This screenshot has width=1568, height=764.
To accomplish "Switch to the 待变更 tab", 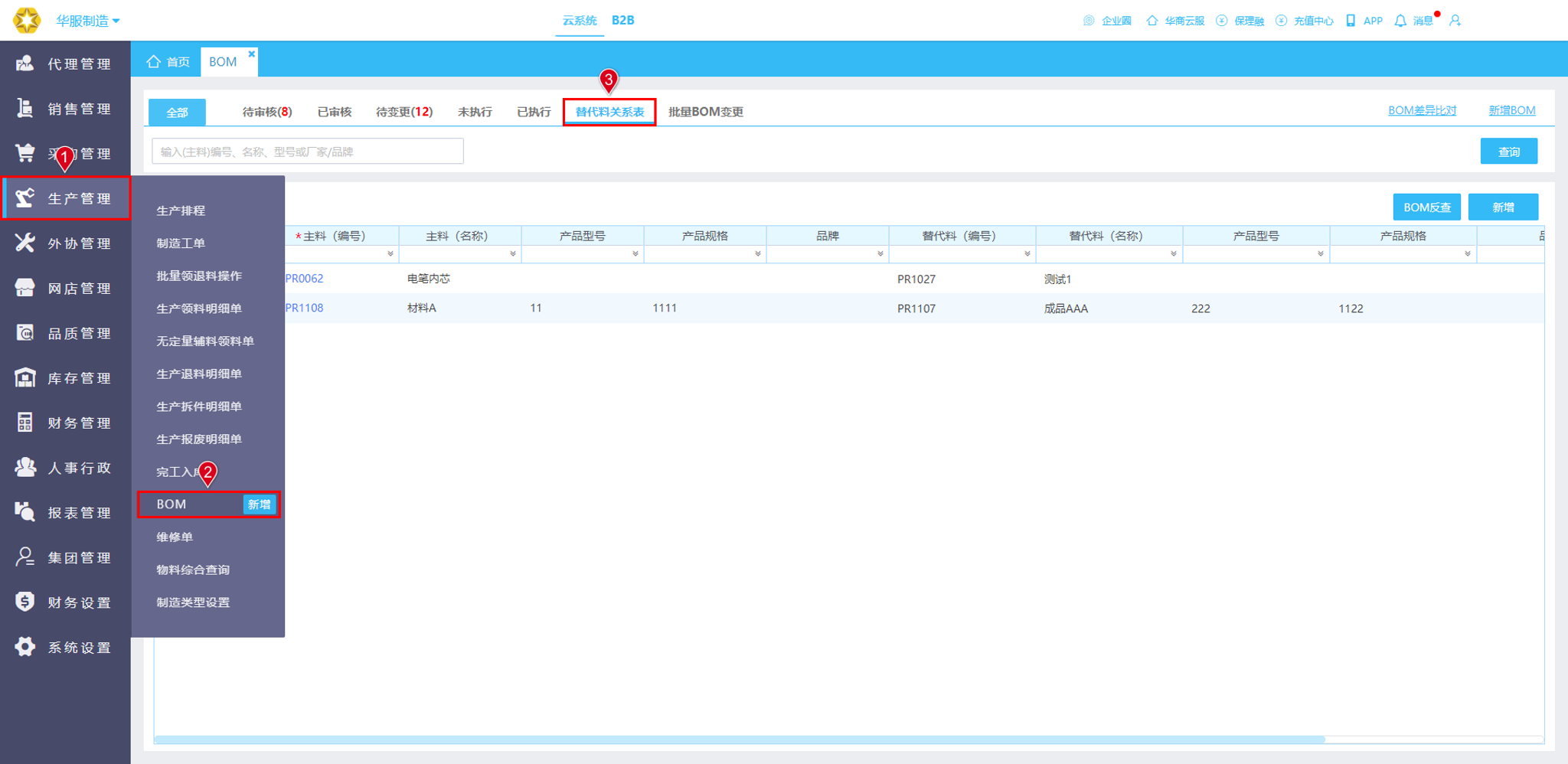I will coord(404,112).
